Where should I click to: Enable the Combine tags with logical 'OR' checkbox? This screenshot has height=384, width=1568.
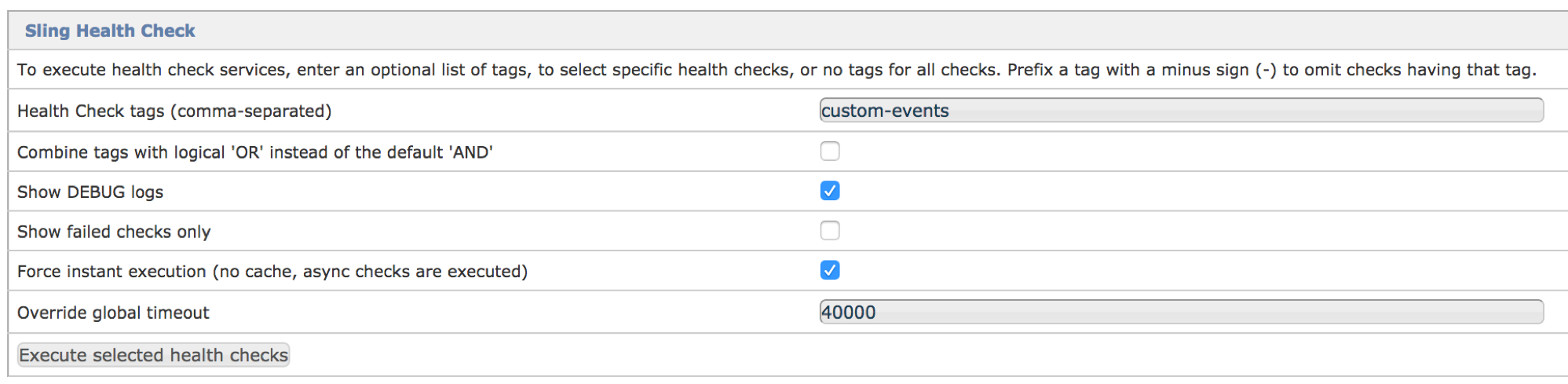(830, 151)
